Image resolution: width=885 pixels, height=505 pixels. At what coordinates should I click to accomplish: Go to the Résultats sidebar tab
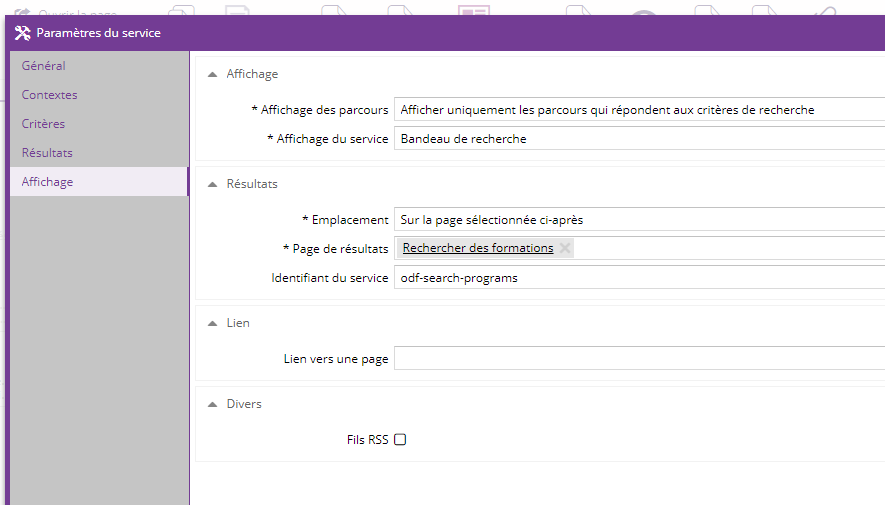(x=47, y=153)
